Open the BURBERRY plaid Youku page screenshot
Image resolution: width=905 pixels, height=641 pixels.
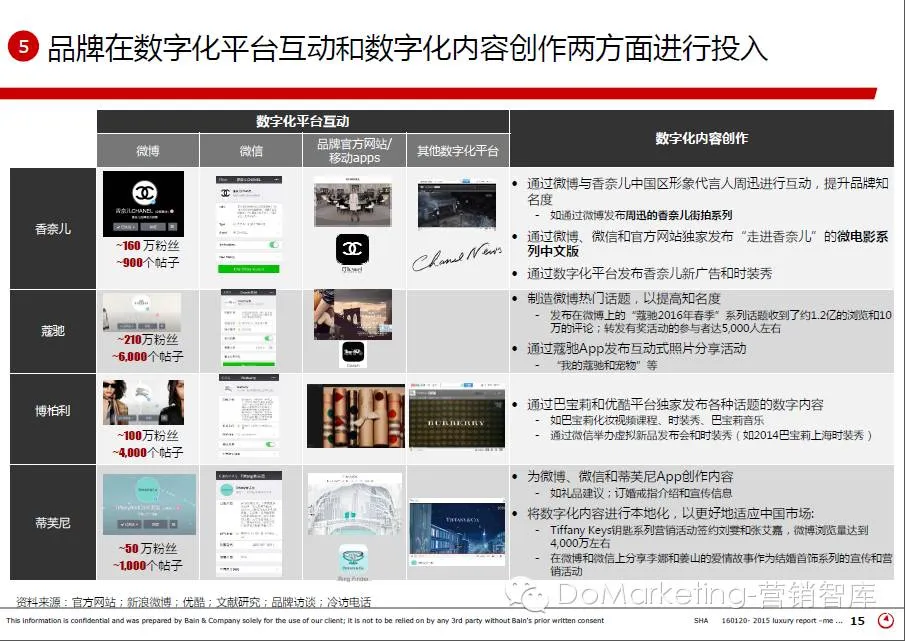tap(457, 416)
